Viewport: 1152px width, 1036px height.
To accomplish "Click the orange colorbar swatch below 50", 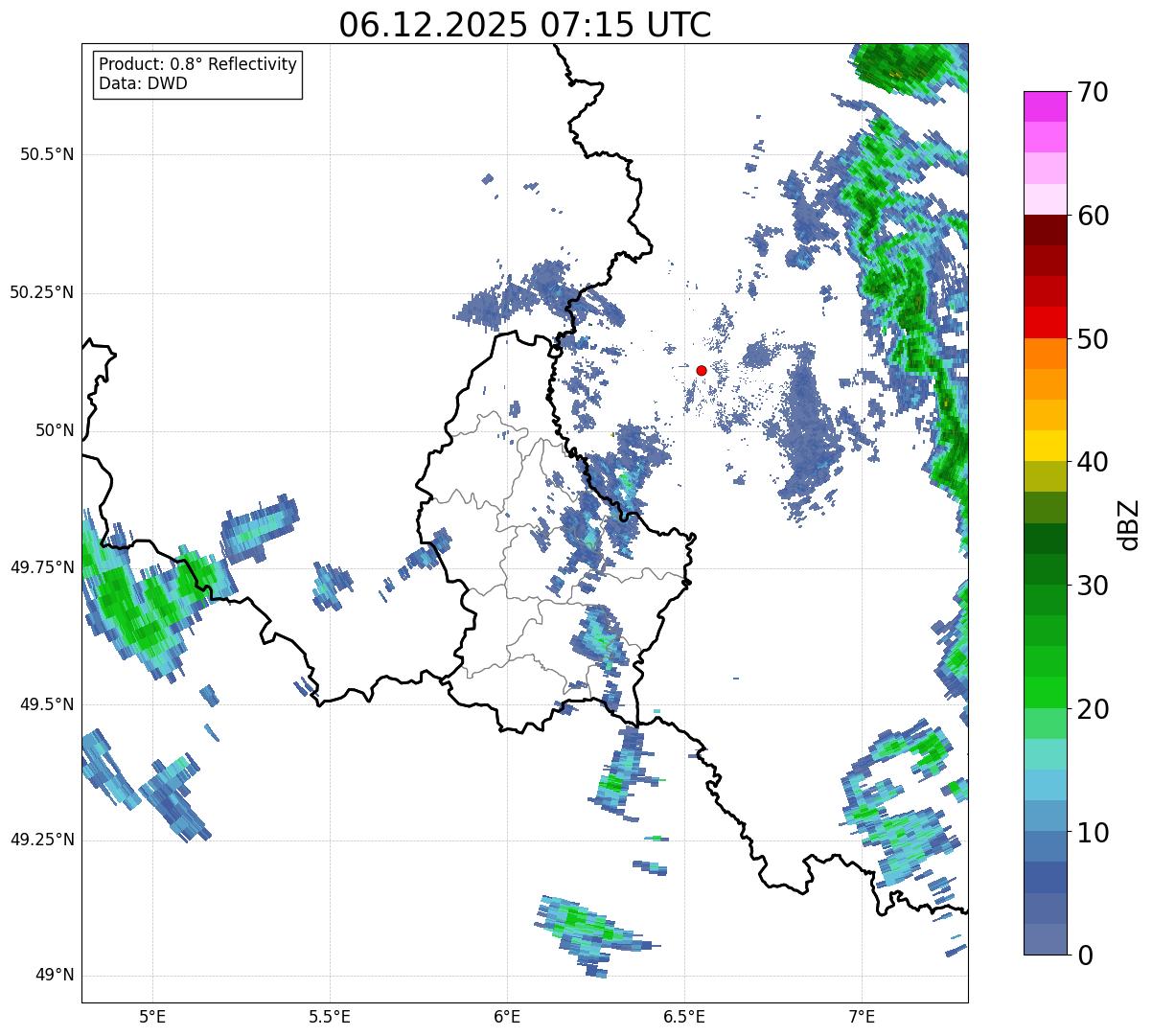I will 1045,354.
